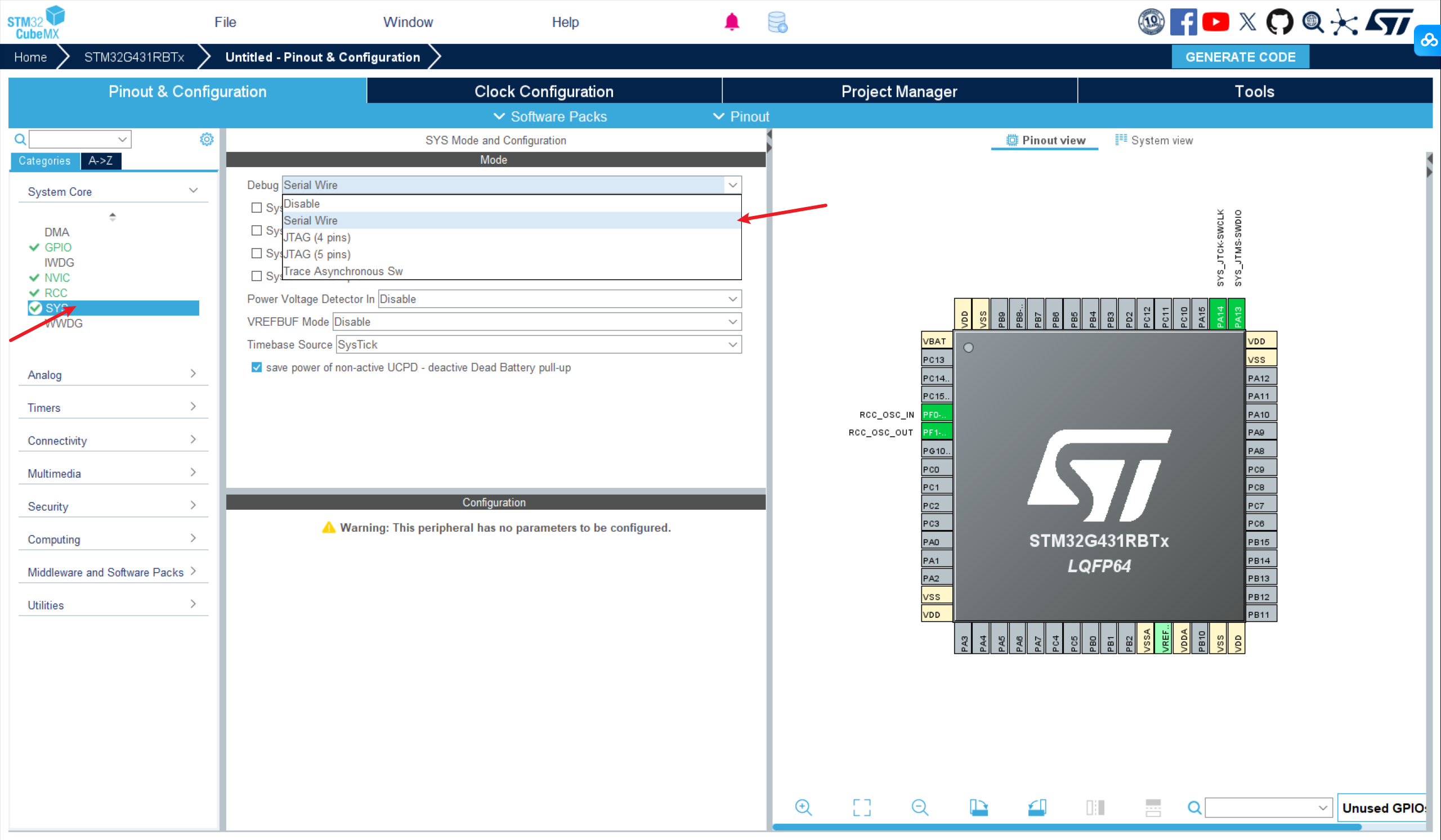The image size is (1441, 840).
Task: Click the fit-to-screen best fit icon
Action: click(x=861, y=807)
